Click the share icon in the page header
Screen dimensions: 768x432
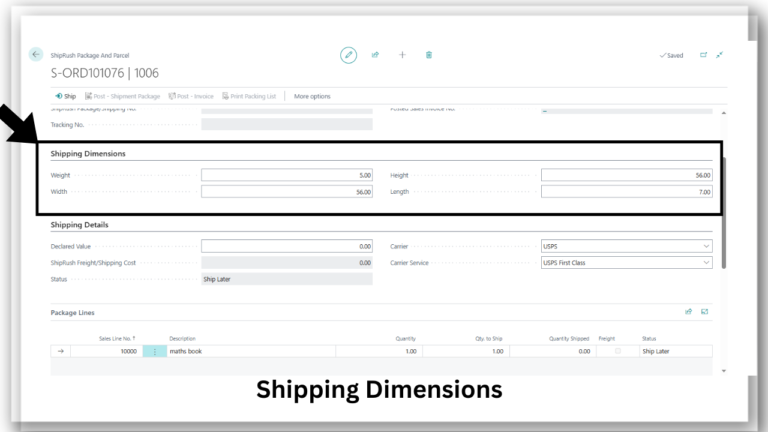coord(375,55)
